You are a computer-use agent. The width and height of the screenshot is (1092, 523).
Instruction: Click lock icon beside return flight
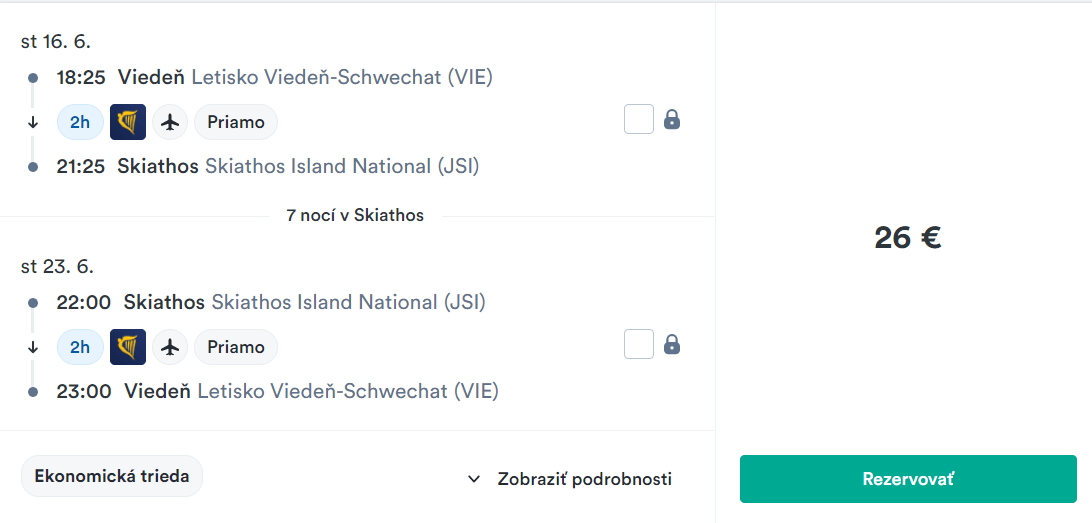[672, 345]
